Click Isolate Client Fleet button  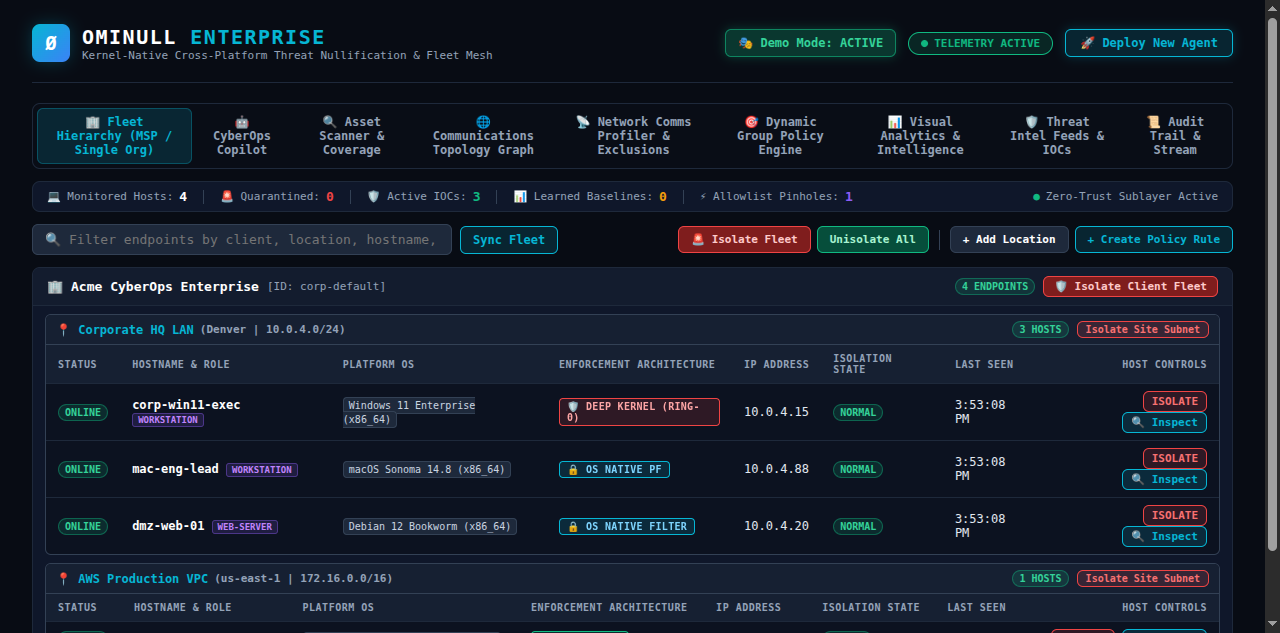point(1130,286)
